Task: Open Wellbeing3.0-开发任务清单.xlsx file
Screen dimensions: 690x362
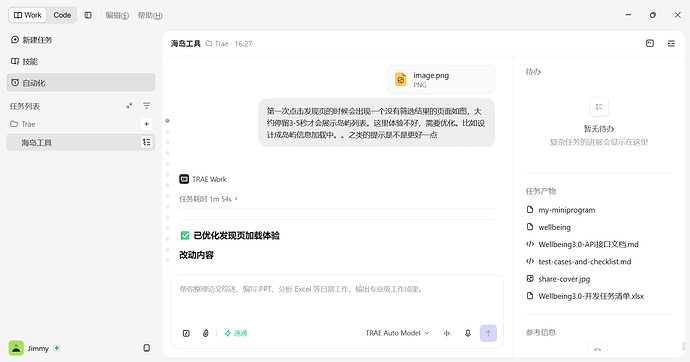Action: coord(585,296)
